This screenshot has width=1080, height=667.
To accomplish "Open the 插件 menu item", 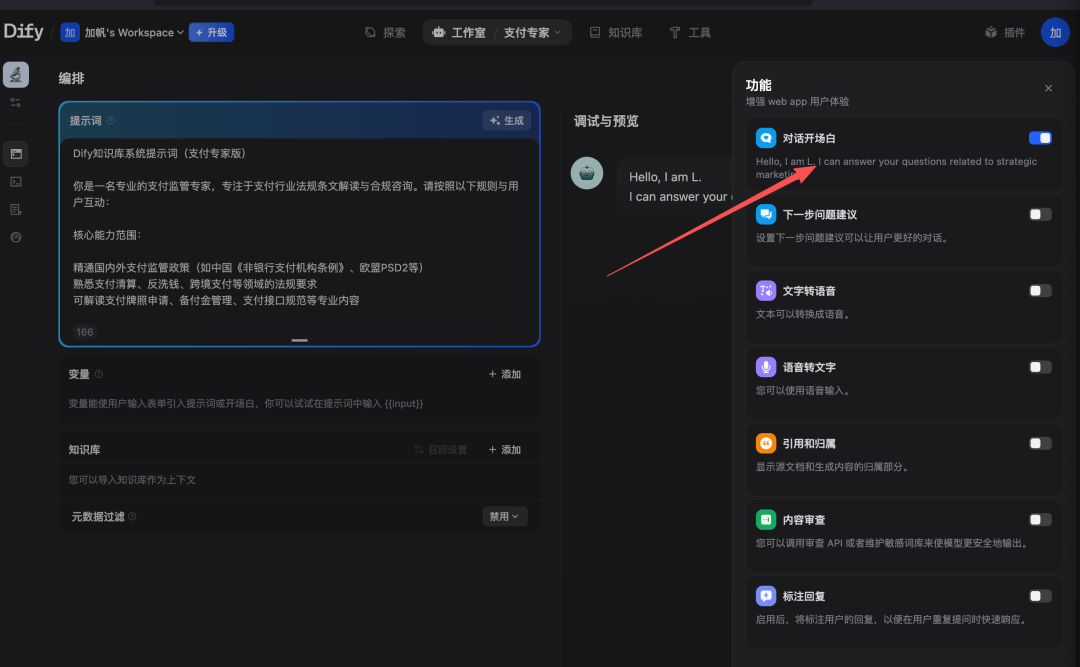I will pos(1005,32).
